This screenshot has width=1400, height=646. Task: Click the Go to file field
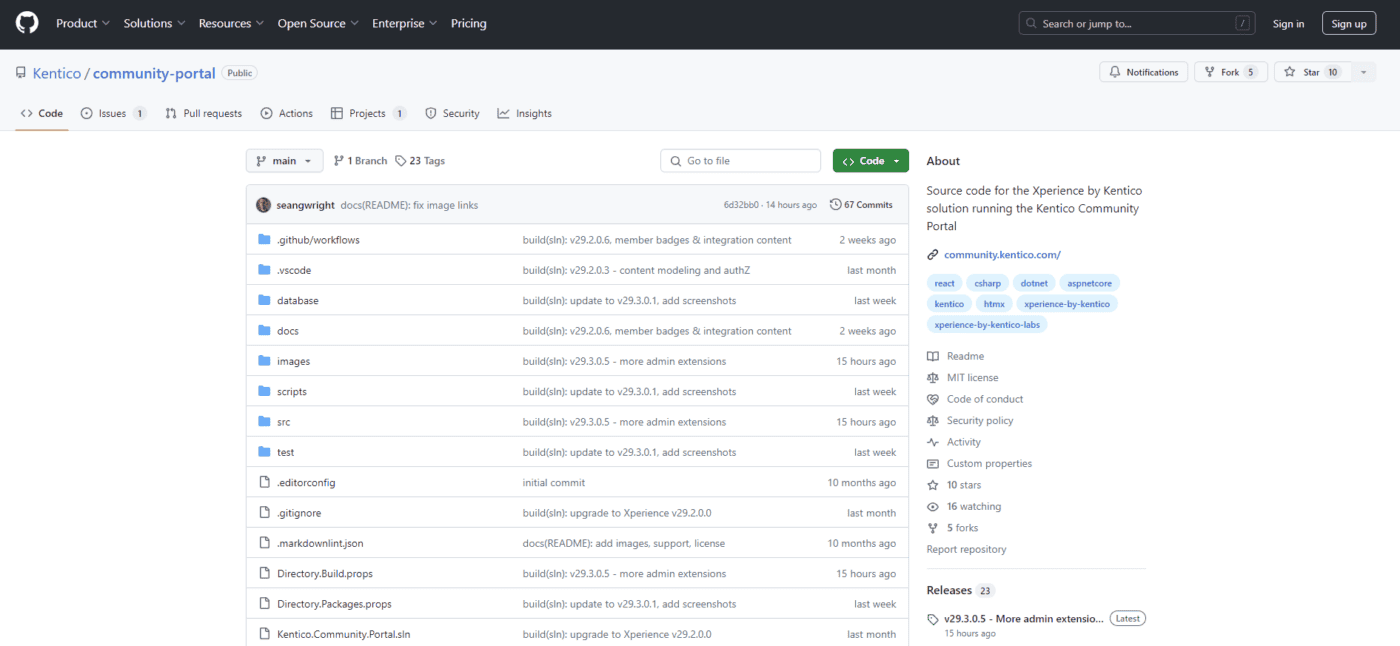tap(740, 160)
